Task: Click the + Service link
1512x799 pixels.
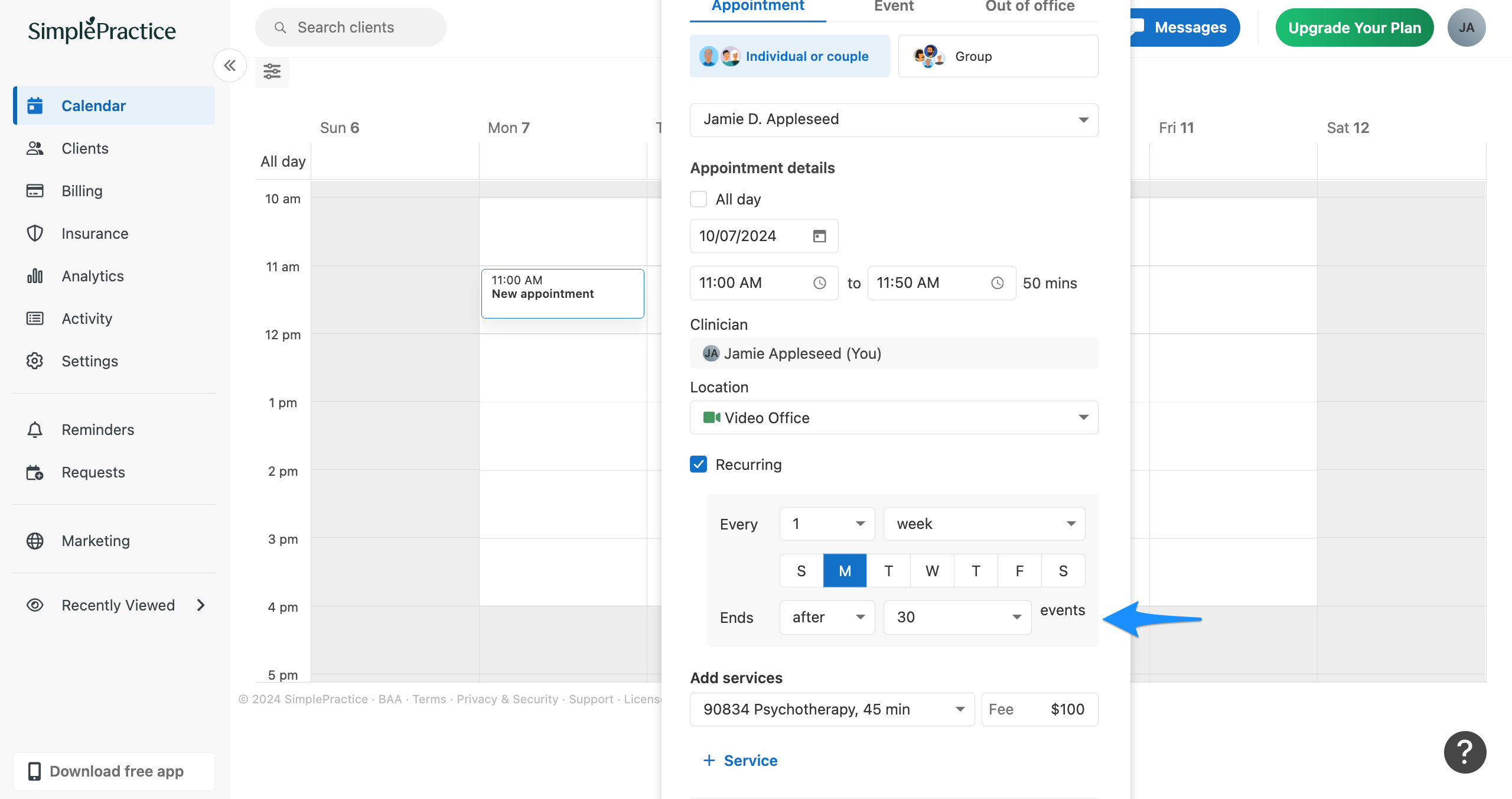Action: [740, 761]
